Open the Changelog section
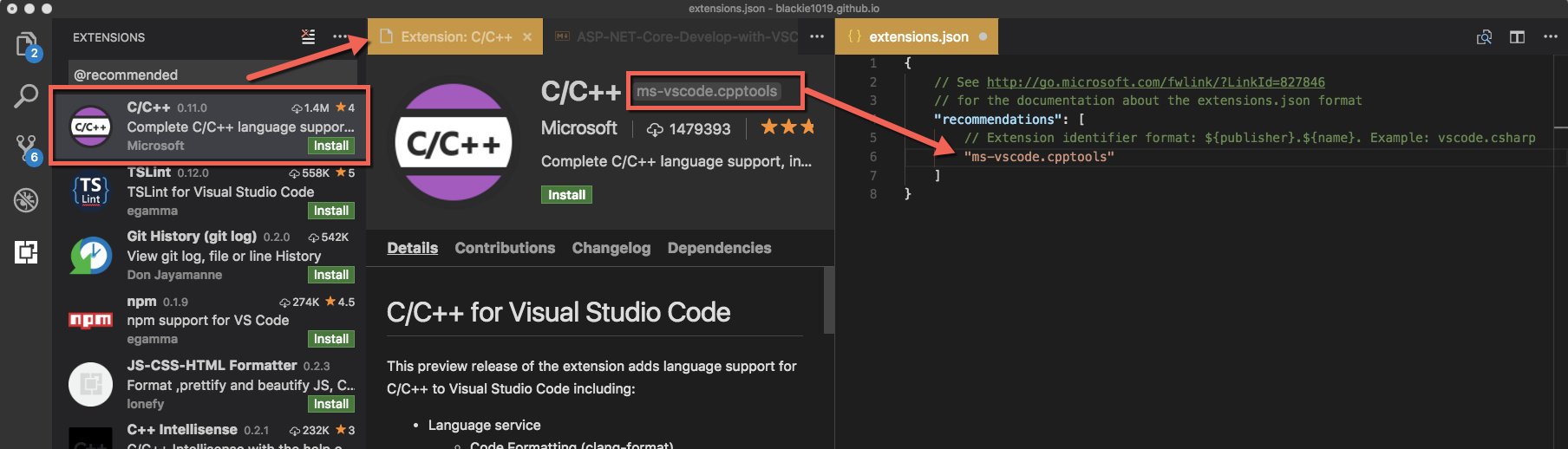This screenshot has height=449, width=1568. pyautogui.click(x=611, y=248)
